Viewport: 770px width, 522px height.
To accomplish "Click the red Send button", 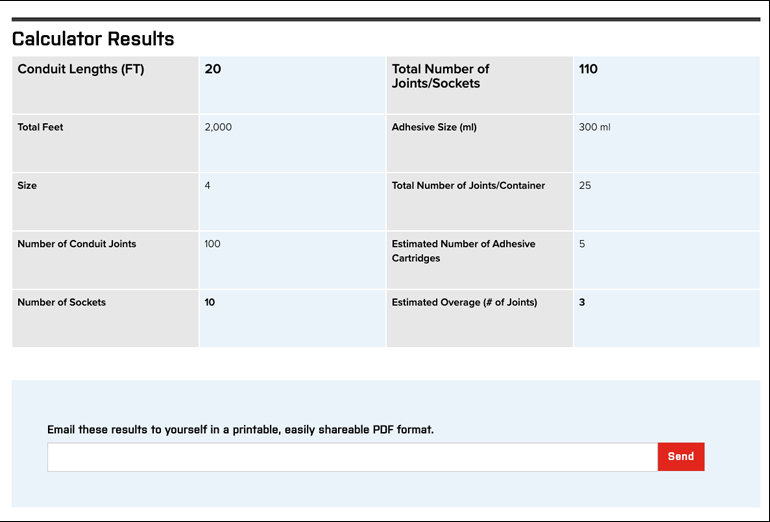I will pyautogui.click(x=681, y=457).
